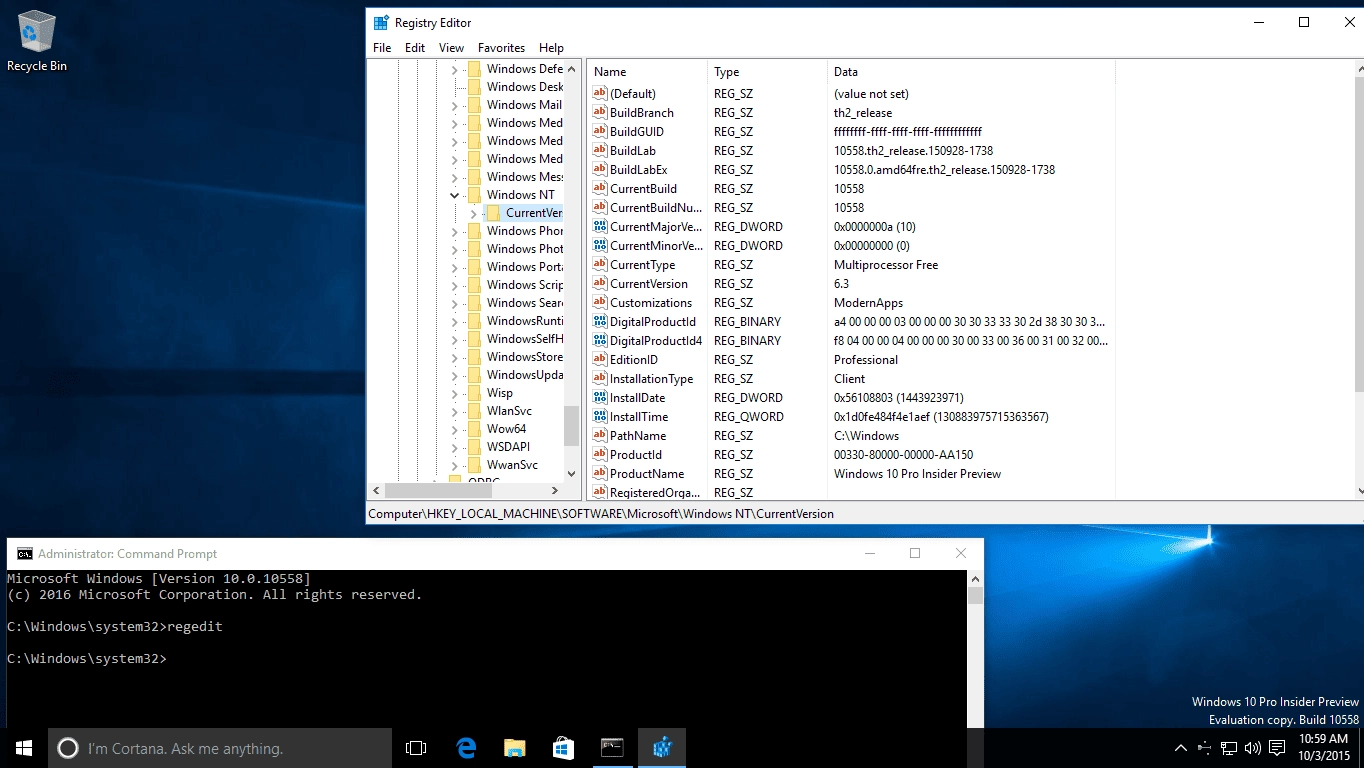Click the 'Multiprocessor Free' data cell

tap(886, 265)
